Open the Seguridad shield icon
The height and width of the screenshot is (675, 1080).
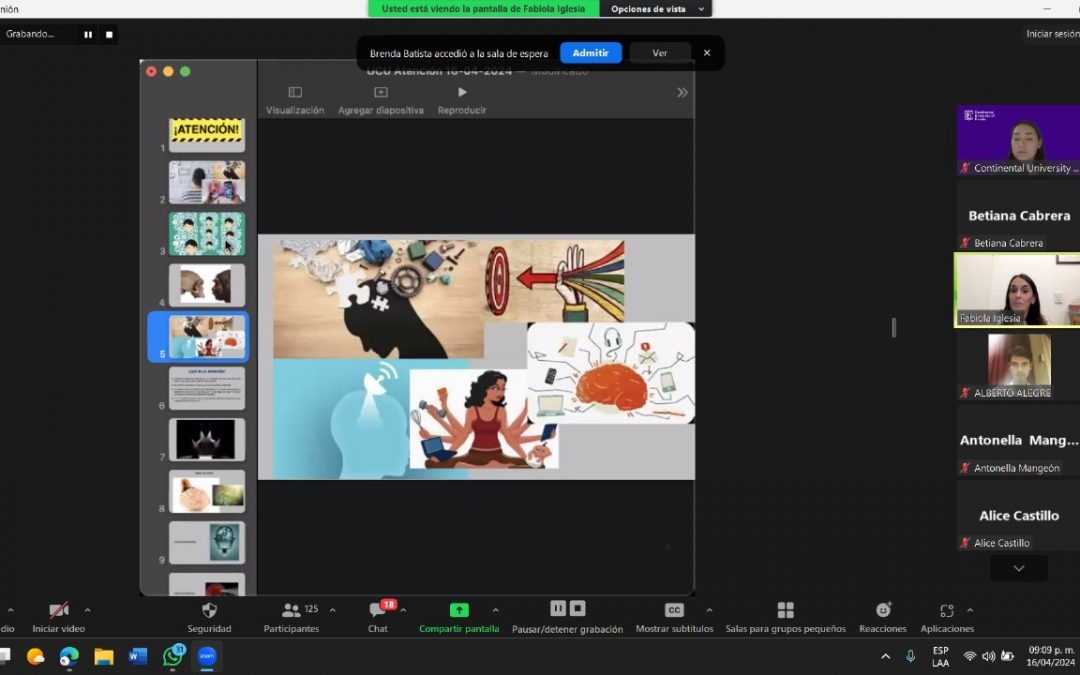pos(209,611)
